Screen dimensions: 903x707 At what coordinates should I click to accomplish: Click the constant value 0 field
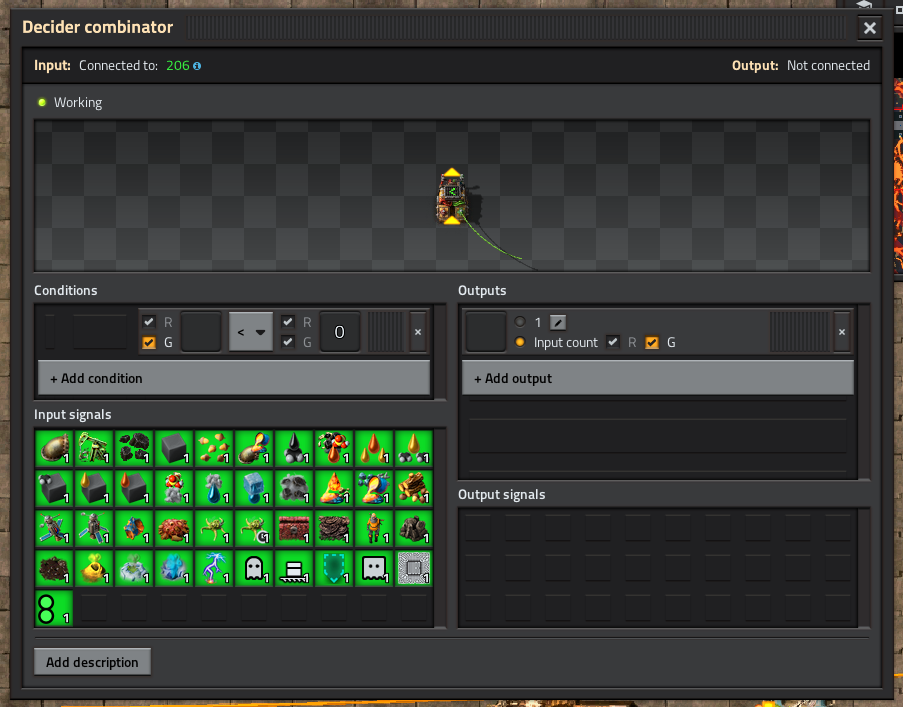[340, 332]
